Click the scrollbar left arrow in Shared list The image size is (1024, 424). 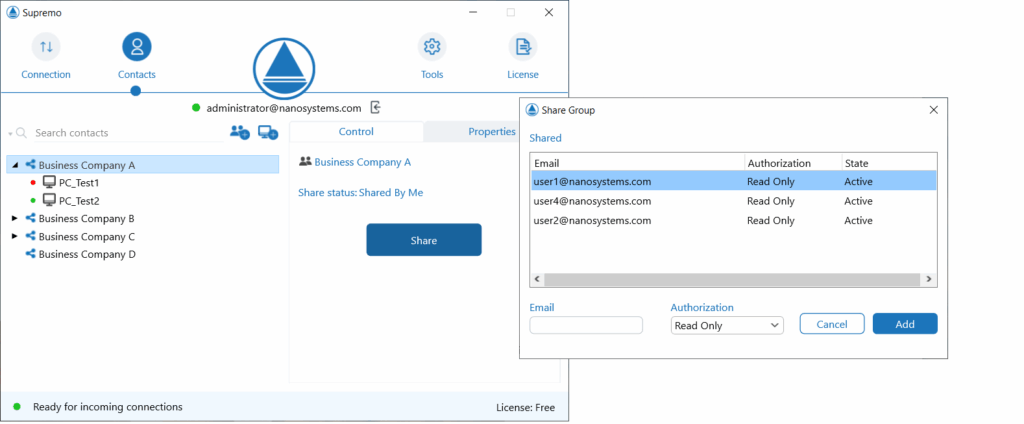[537, 279]
